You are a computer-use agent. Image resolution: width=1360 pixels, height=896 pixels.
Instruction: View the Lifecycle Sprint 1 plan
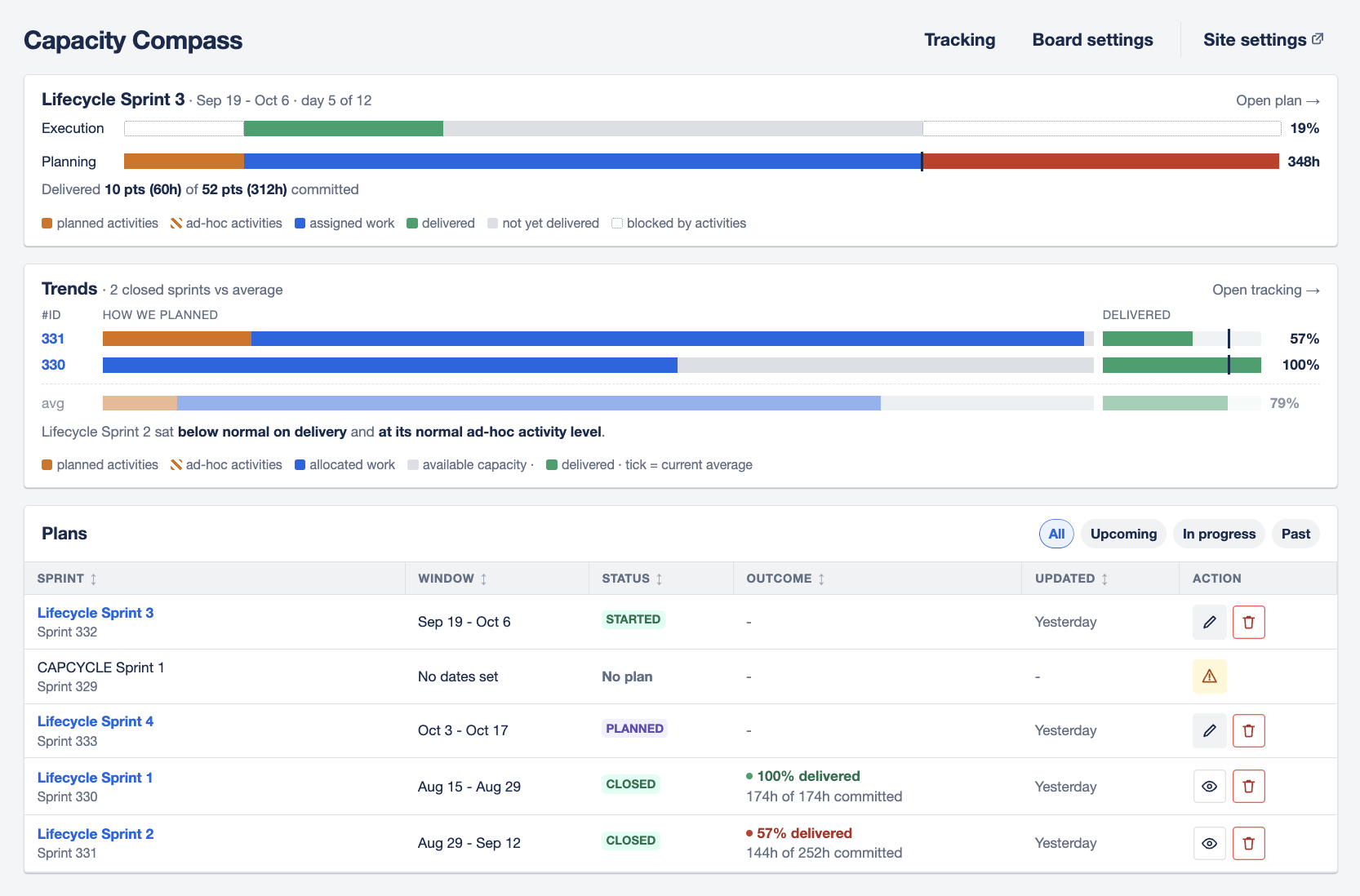point(1209,787)
